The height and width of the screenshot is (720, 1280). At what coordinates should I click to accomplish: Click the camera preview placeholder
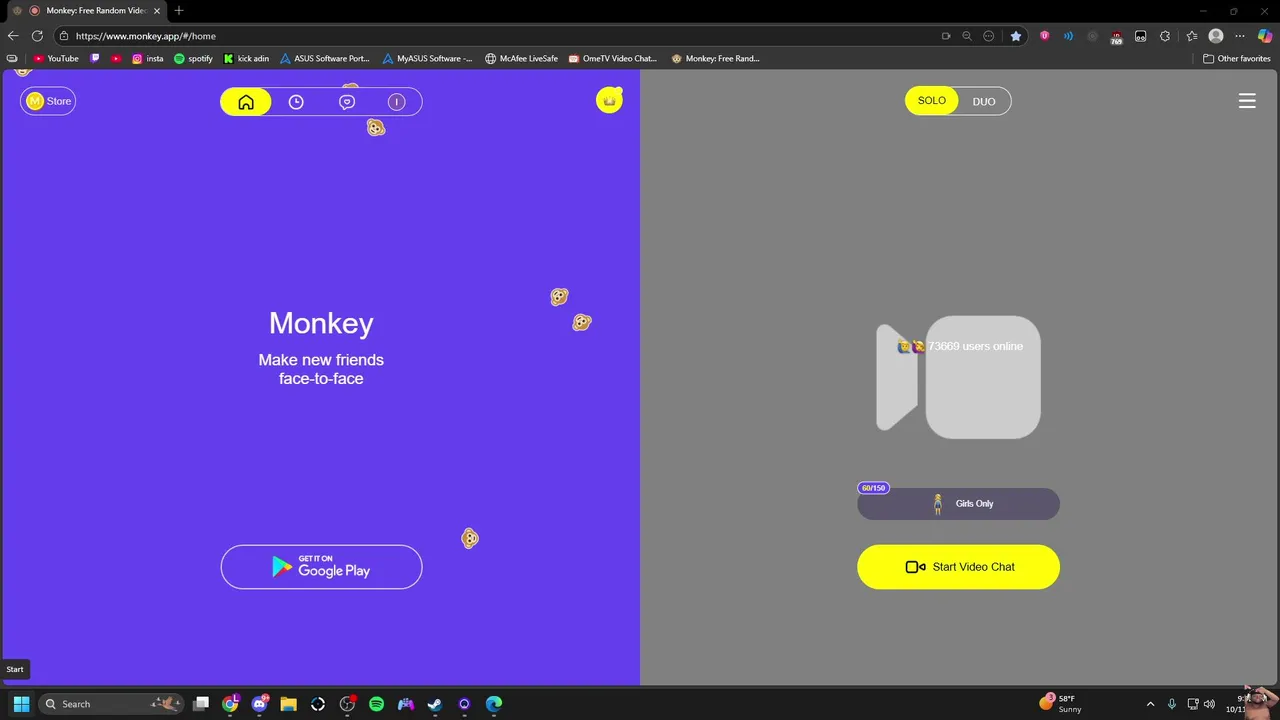958,378
